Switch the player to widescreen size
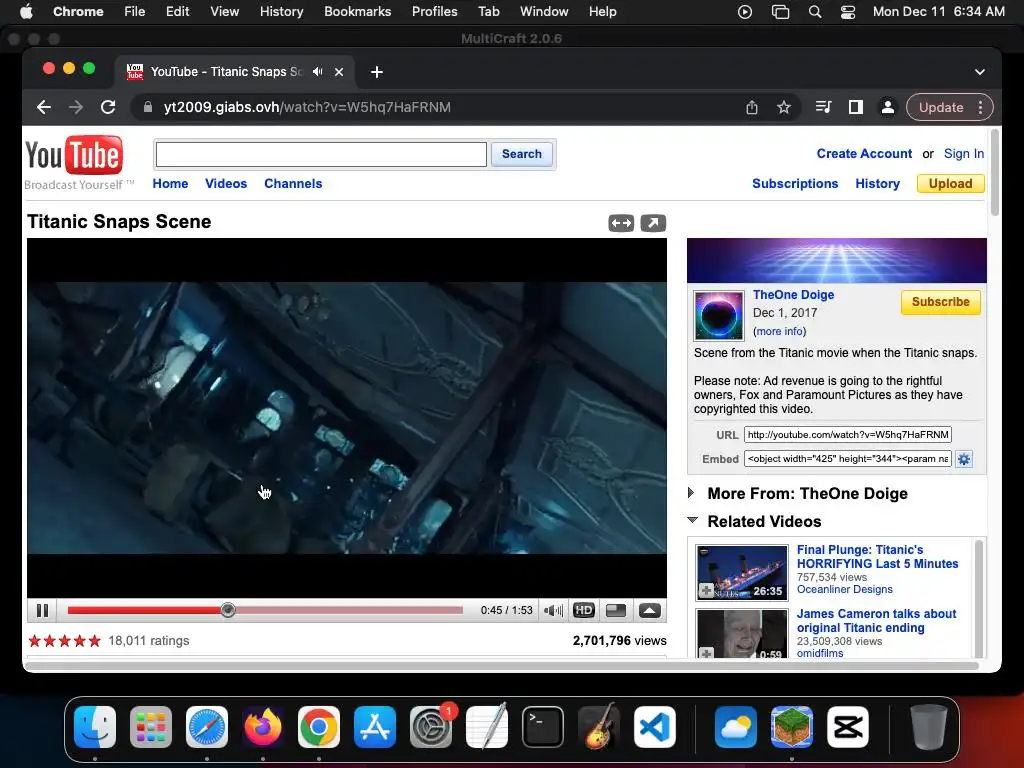Viewport: 1024px width, 768px height. 616,610
